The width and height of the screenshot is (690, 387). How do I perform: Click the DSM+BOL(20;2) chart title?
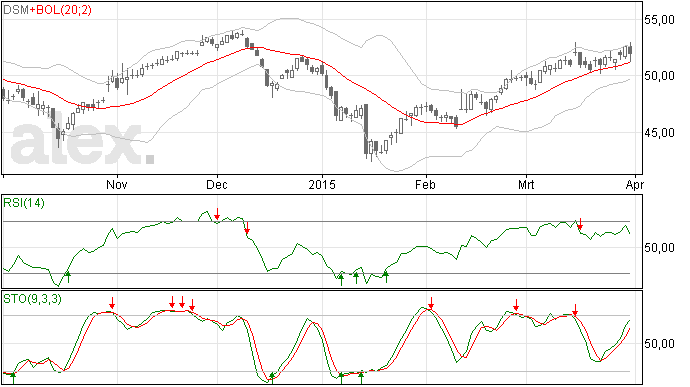pos(48,10)
